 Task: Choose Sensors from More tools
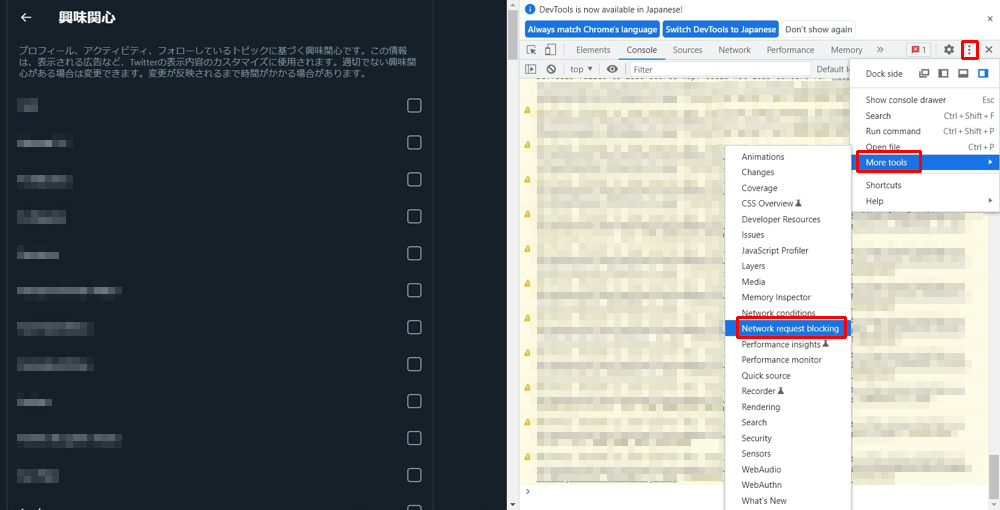pyautogui.click(x=788, y=453)
